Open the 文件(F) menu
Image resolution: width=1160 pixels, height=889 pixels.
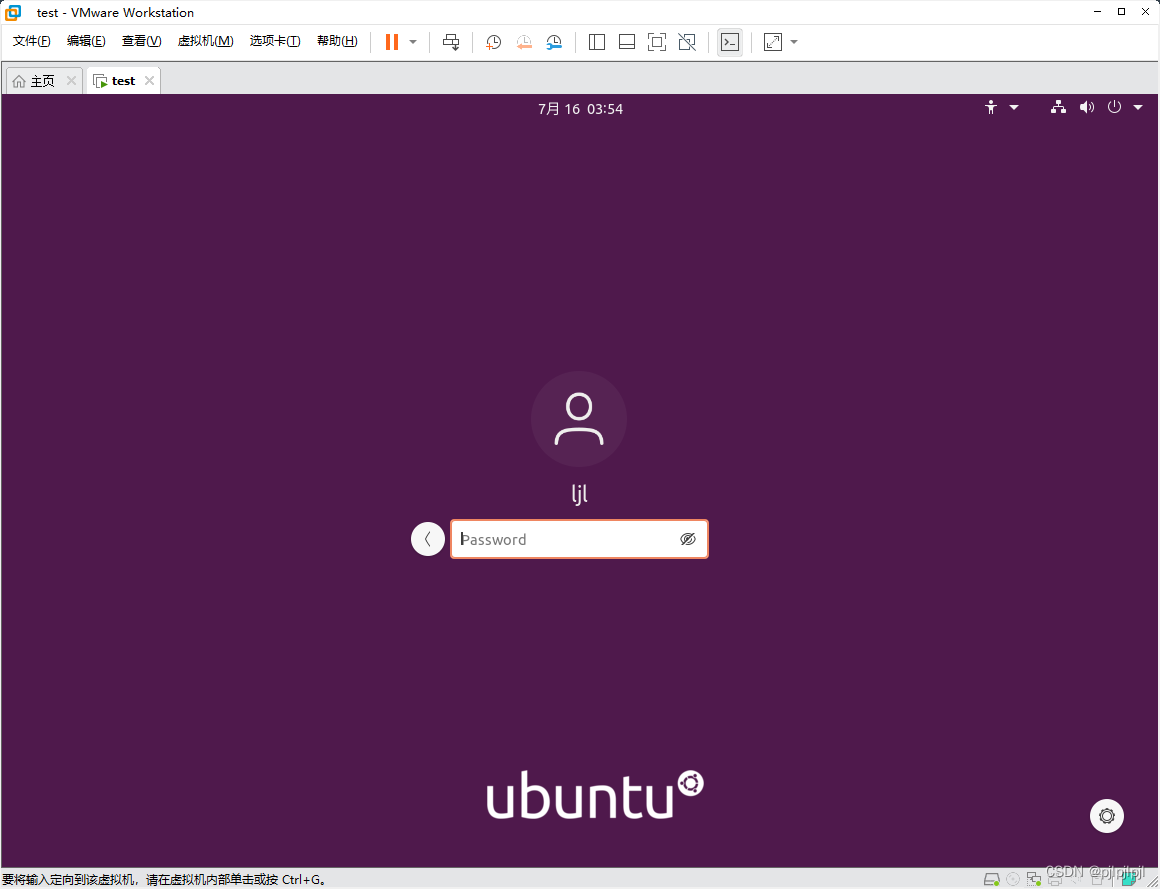click(x=32, y=41)
